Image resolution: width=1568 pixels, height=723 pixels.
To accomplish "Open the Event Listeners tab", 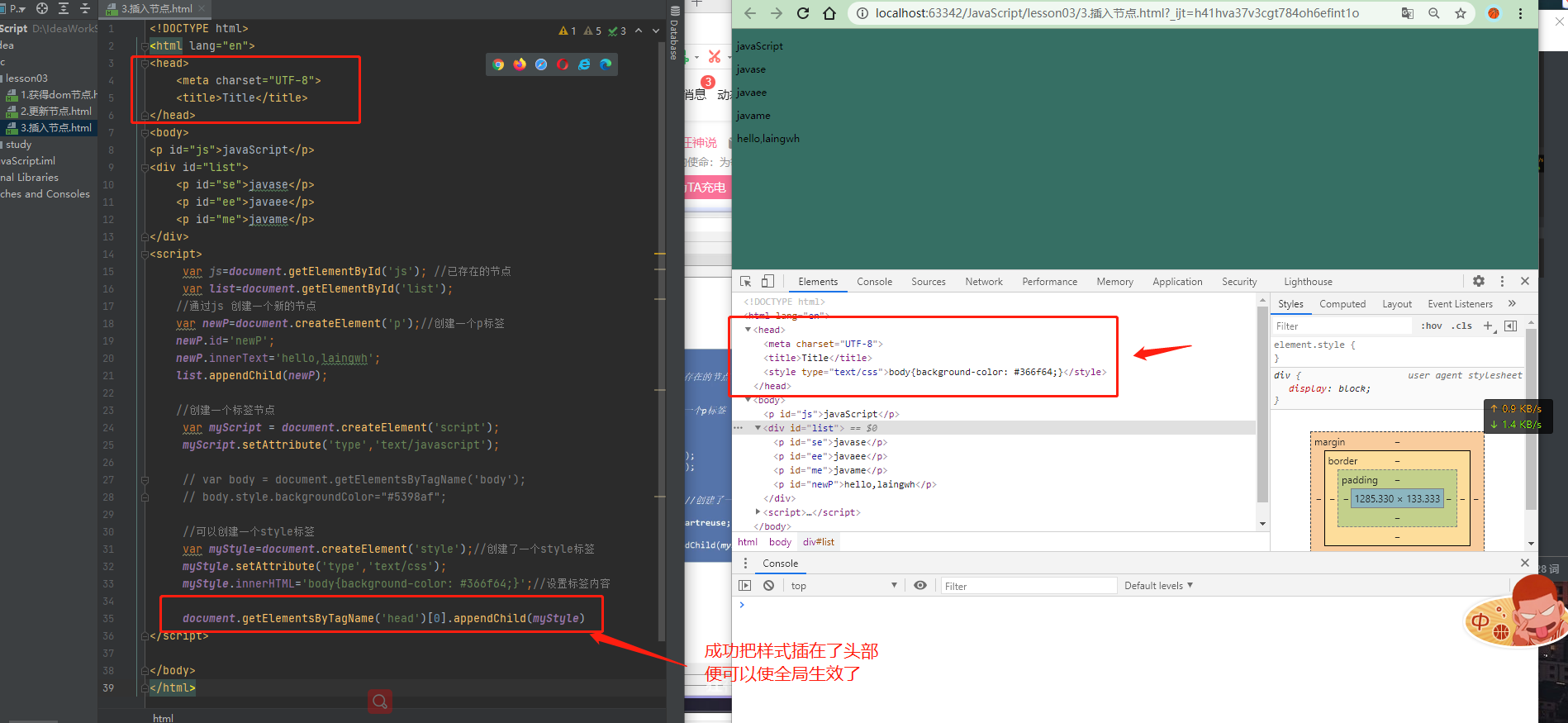I will click(1460, 304).
